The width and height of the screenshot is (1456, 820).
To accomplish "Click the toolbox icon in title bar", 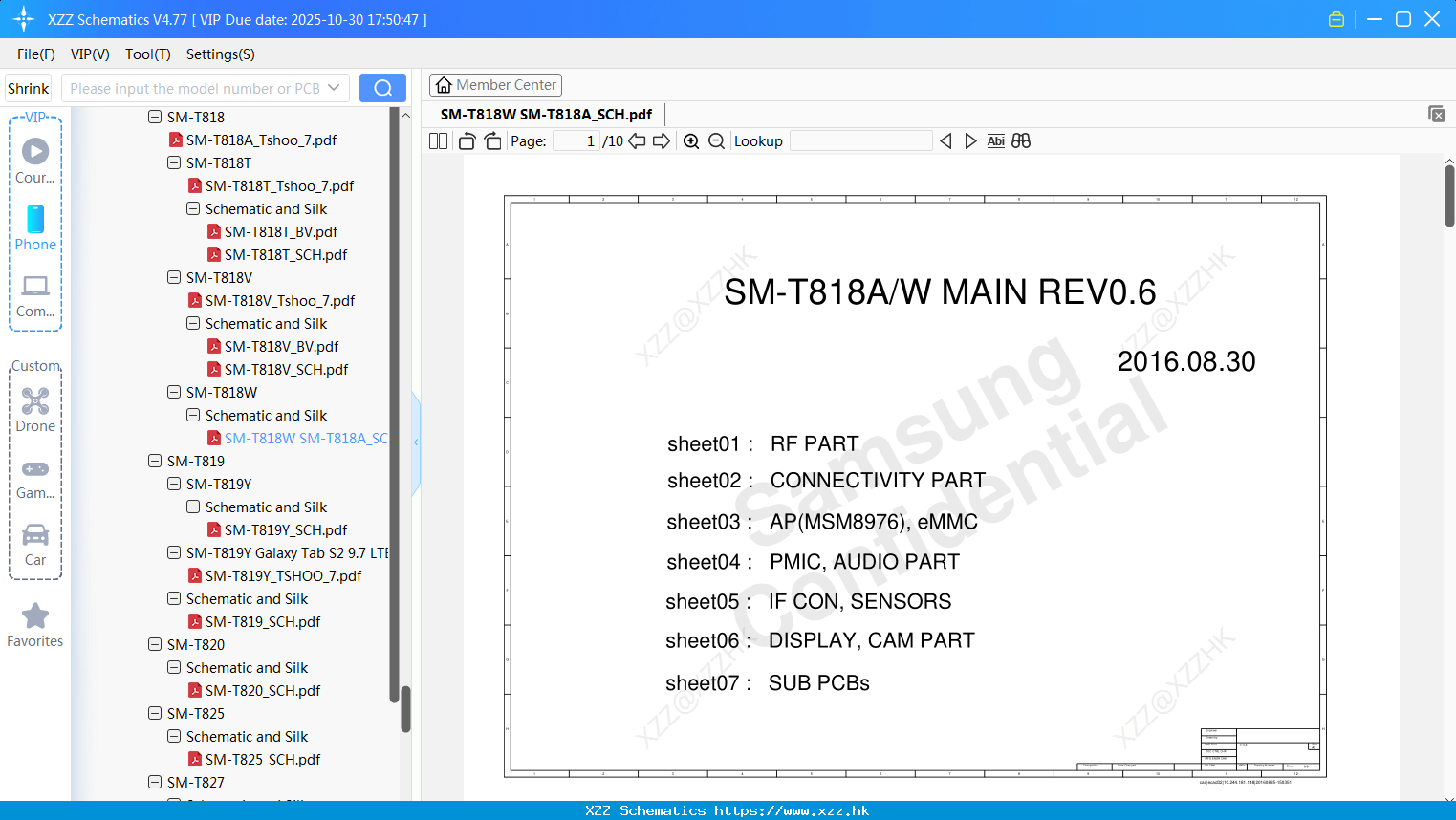I will pos(1336,19).
